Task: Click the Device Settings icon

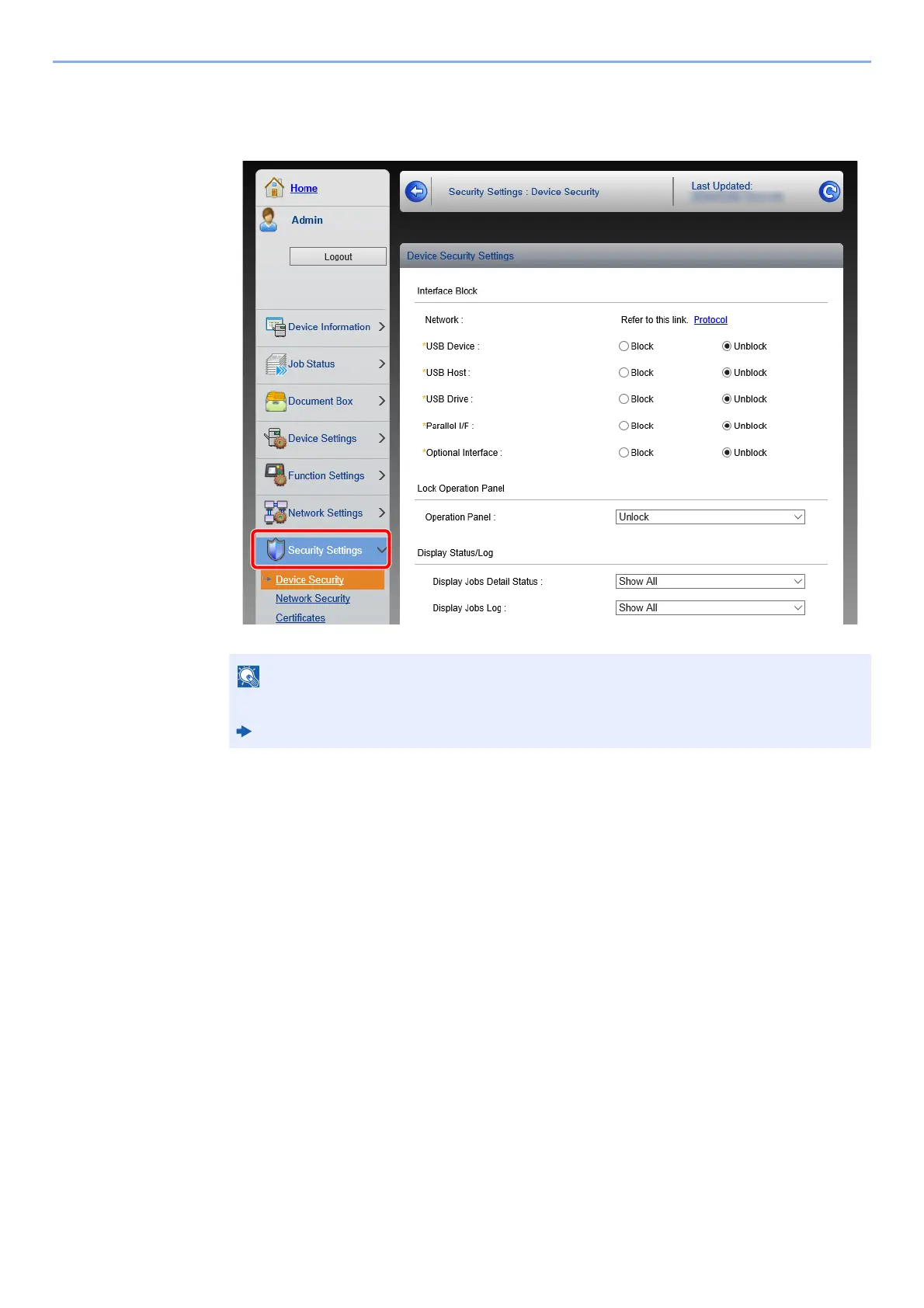Action: (x=276, y=438)
